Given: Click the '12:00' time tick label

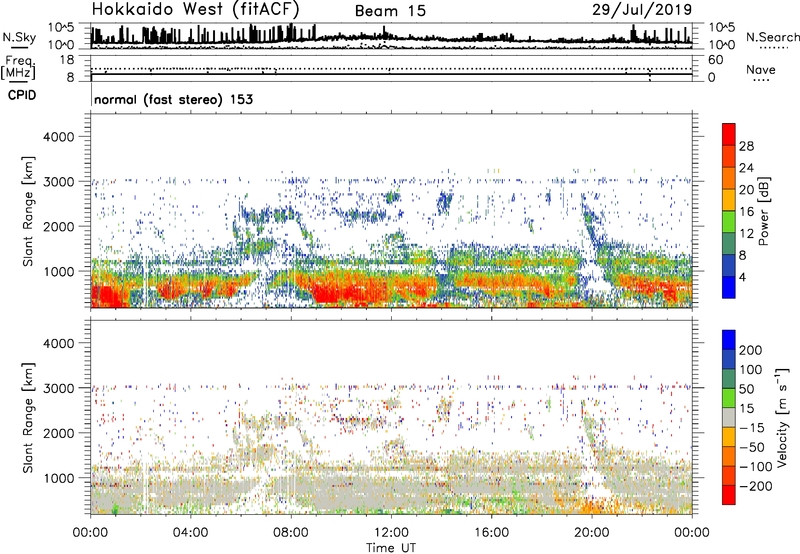Looking at the screenshot, I should 391,533.
